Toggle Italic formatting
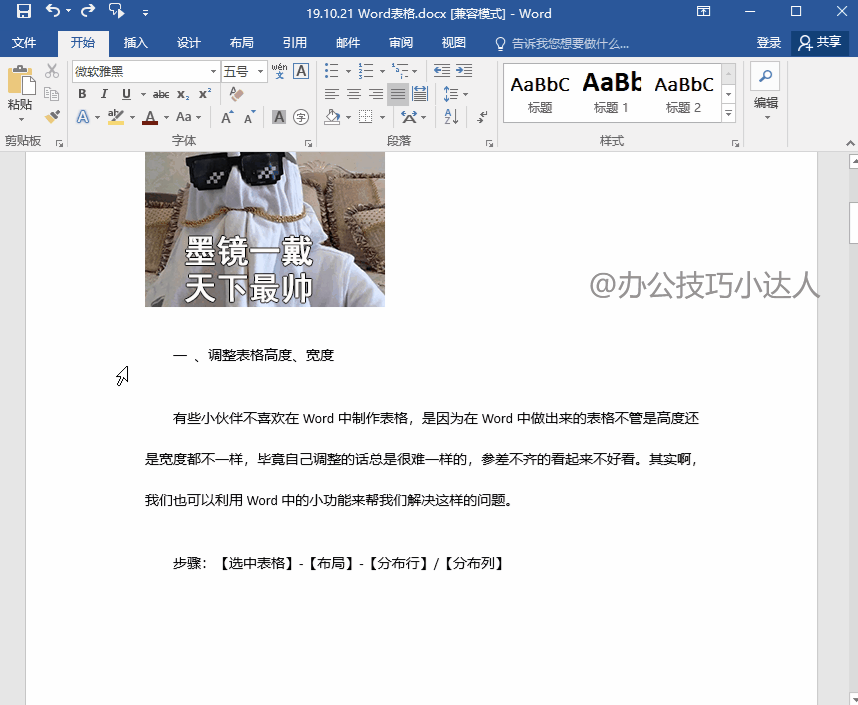The image size is (858, 705). (104, 94)
